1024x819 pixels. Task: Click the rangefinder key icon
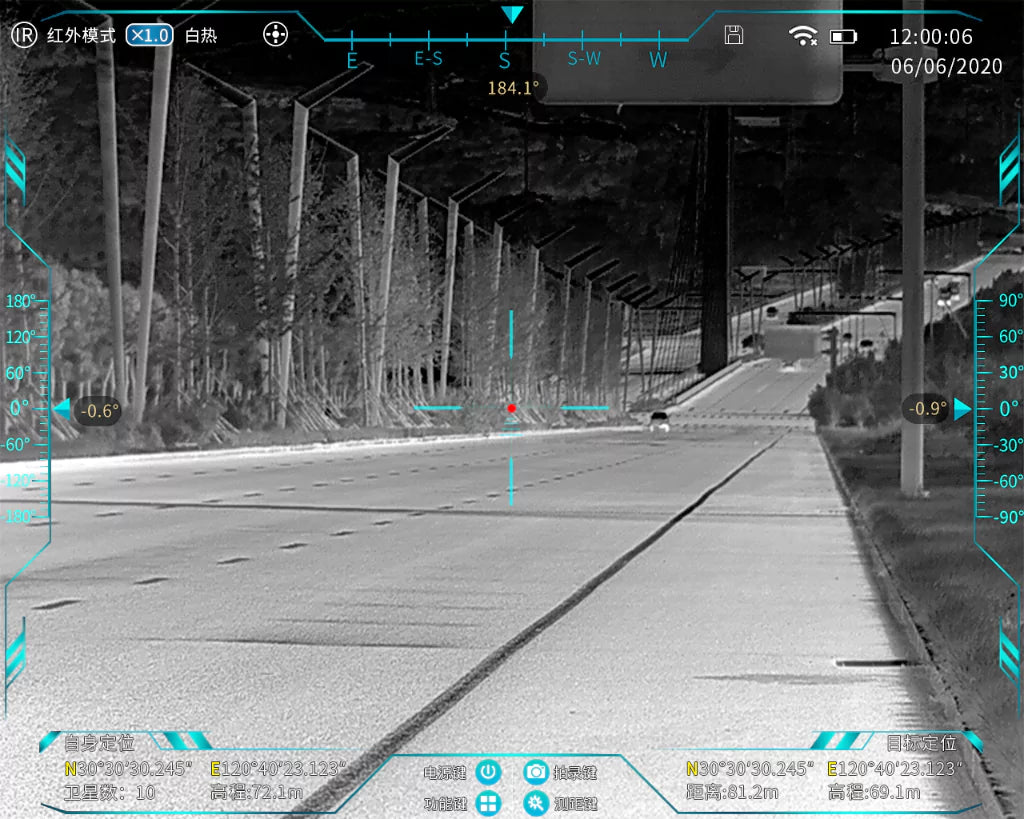(536, 803)
